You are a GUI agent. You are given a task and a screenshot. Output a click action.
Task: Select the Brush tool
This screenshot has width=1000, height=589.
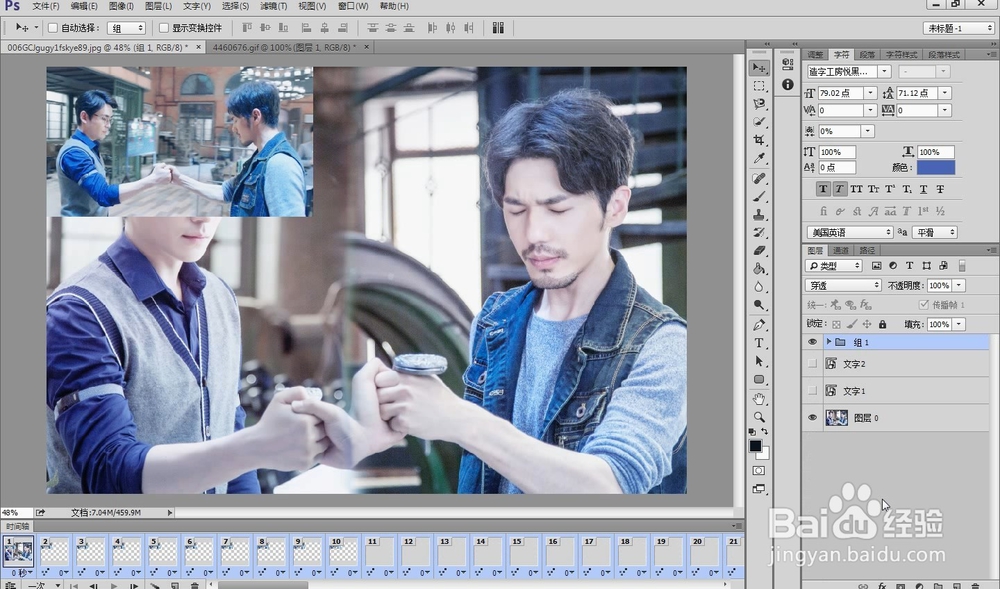758,196
